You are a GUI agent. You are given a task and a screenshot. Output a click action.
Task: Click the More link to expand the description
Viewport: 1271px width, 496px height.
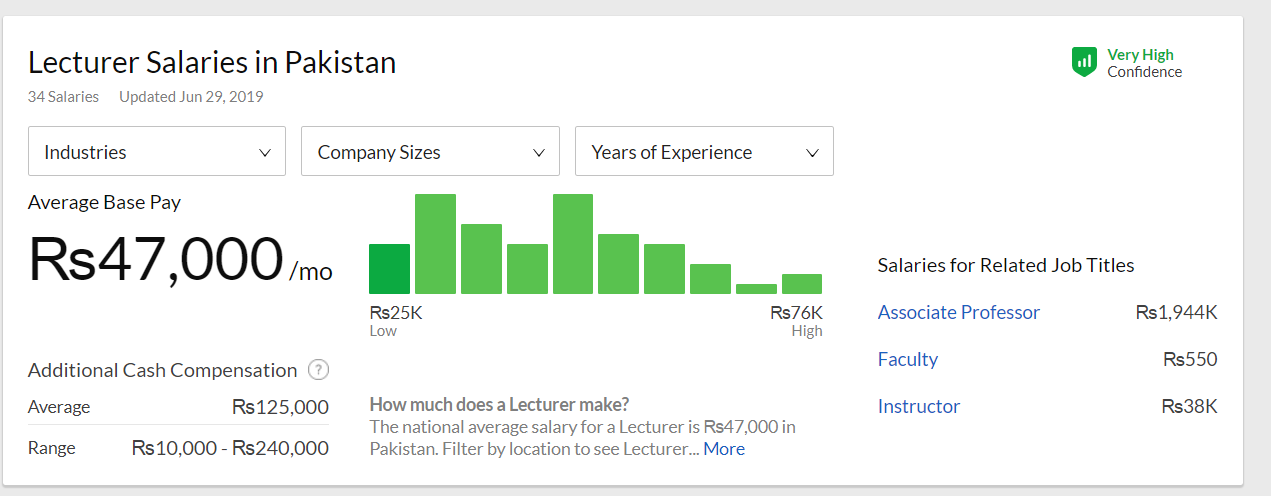click(x=723, y=449)
